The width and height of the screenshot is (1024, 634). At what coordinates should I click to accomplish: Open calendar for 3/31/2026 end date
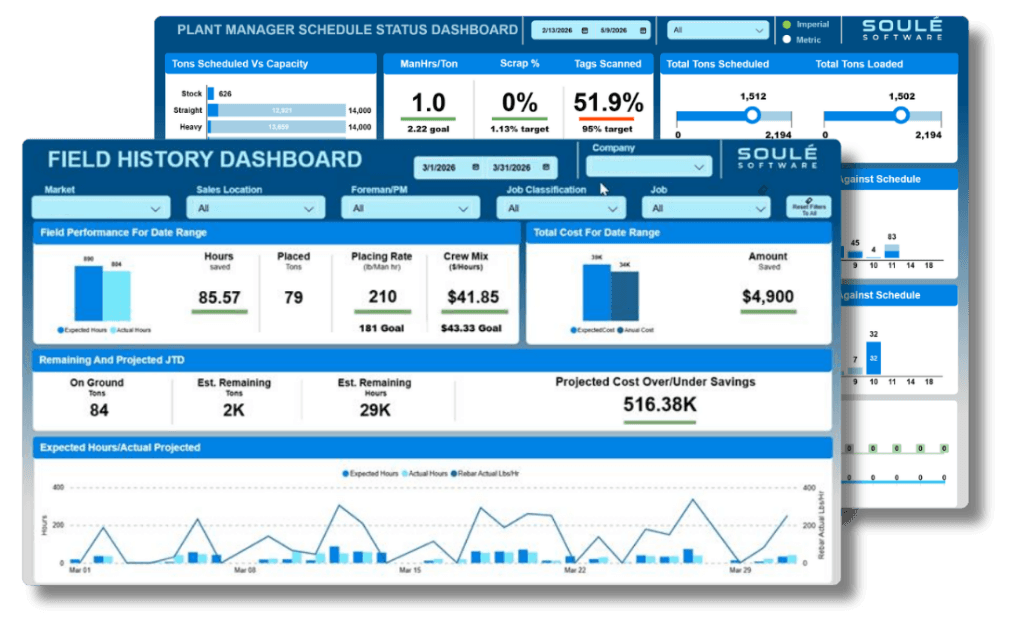pos(546,168)
